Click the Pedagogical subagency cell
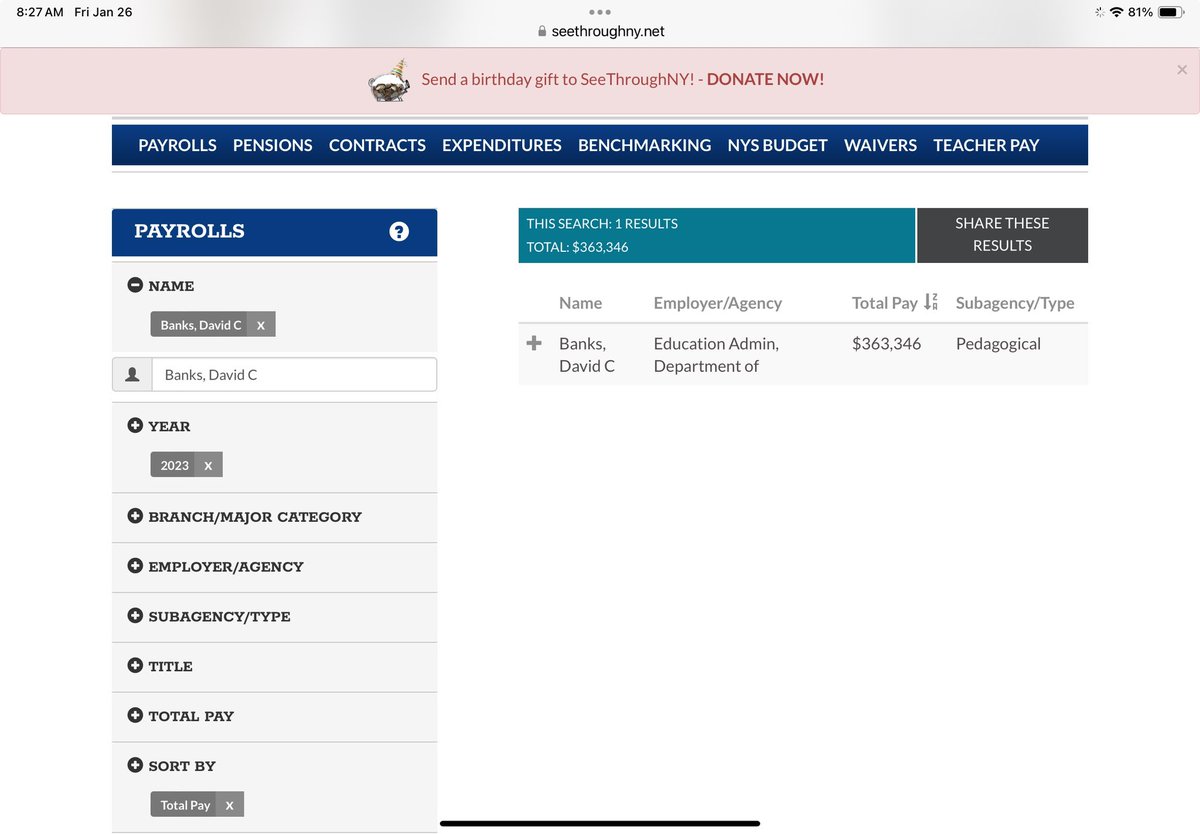The image size is (1200, 834). pyautogui.click(x=998, y=343)
